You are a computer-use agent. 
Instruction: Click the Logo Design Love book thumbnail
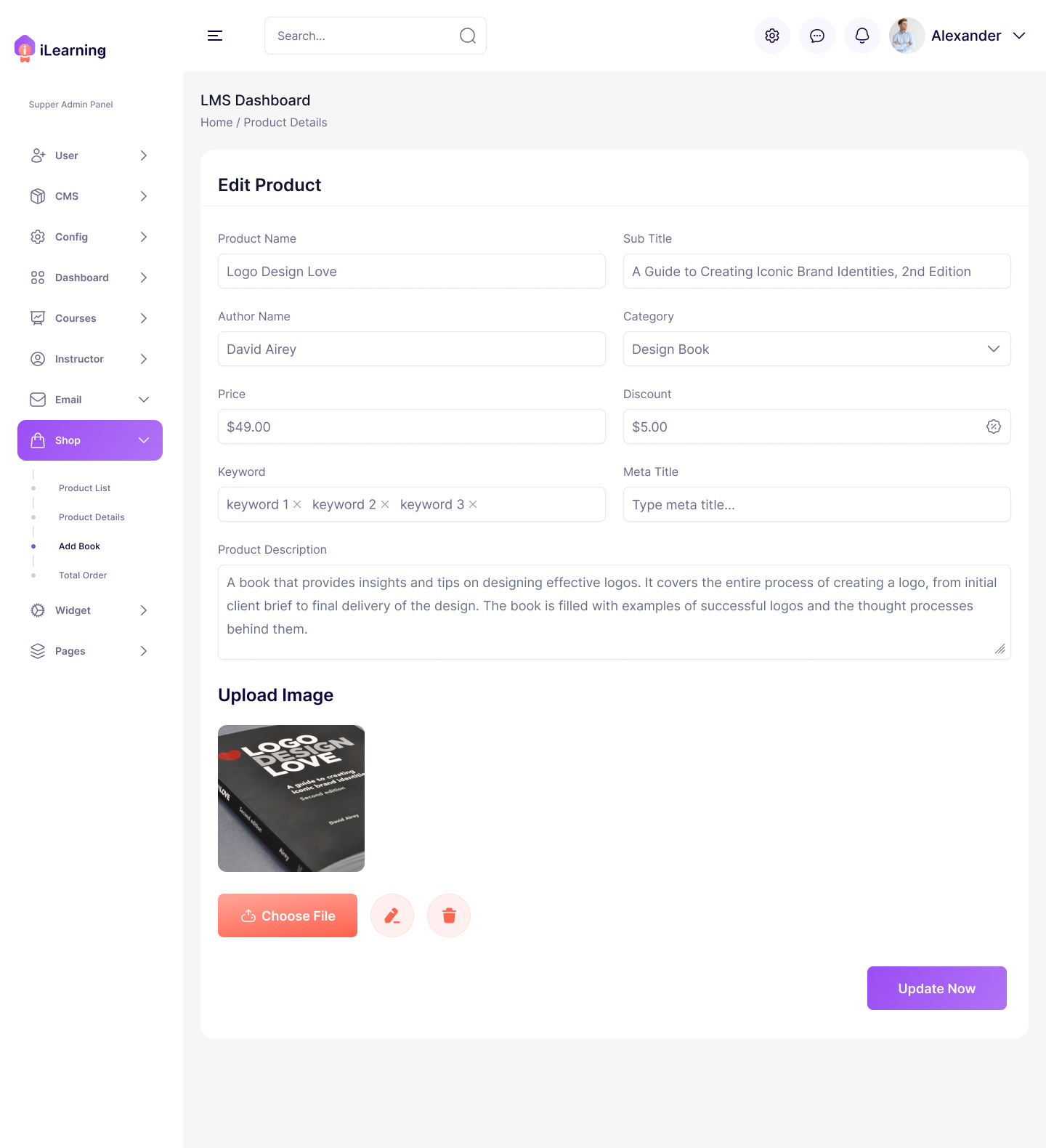pos(291,799)
